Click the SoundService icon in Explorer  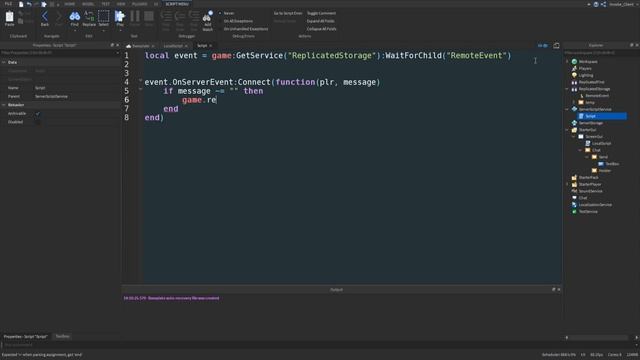[574, 191]
